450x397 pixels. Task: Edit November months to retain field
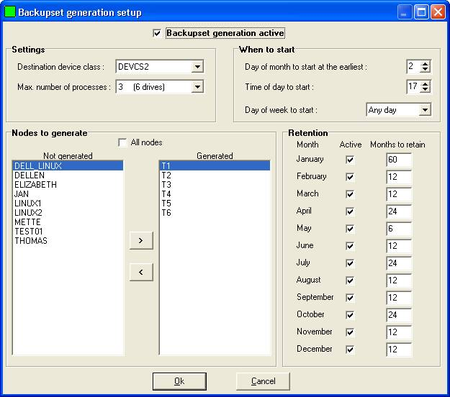399,332
